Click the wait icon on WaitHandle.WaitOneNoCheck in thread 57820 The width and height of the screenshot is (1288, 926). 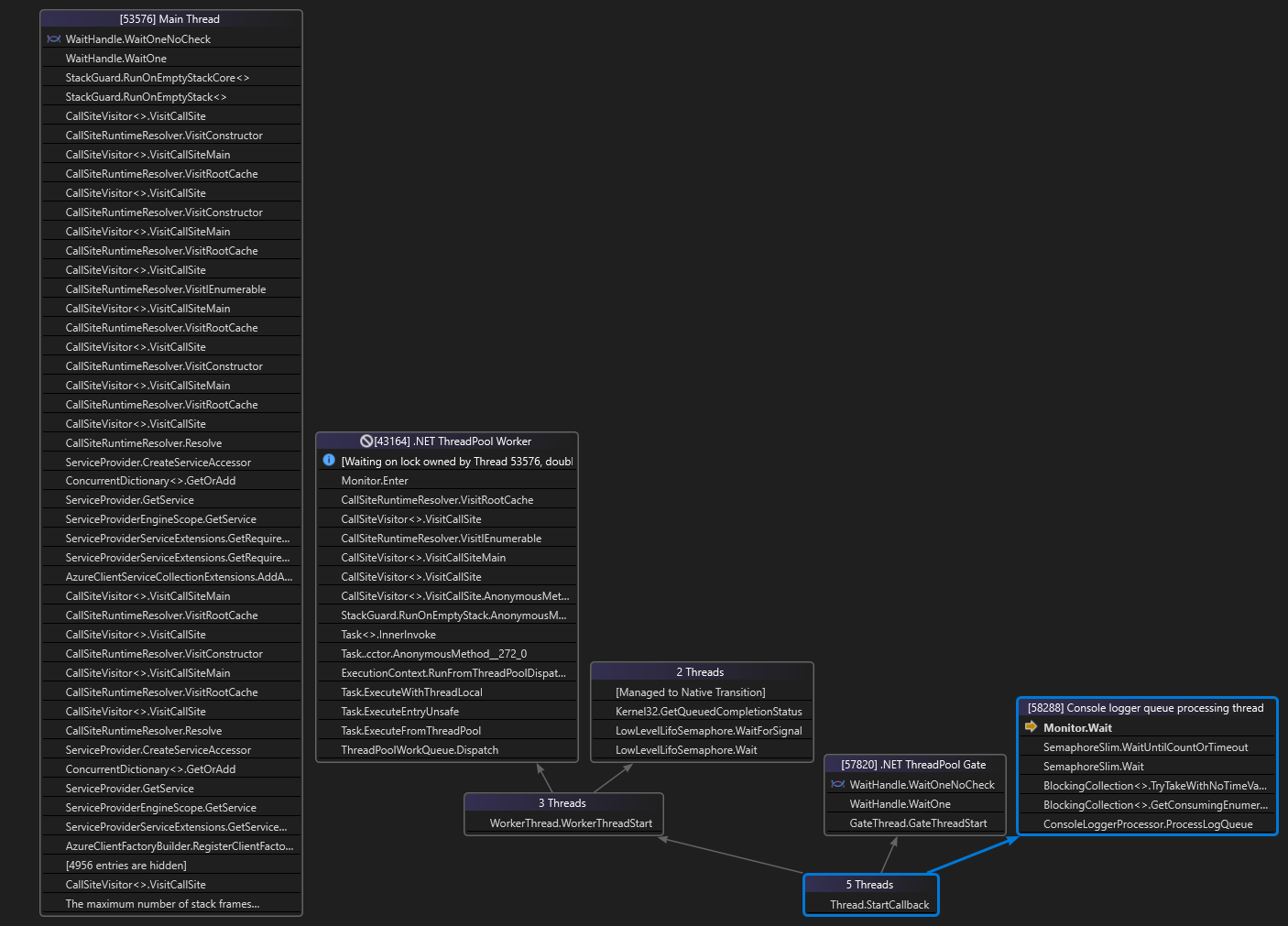tap(836, 784)
